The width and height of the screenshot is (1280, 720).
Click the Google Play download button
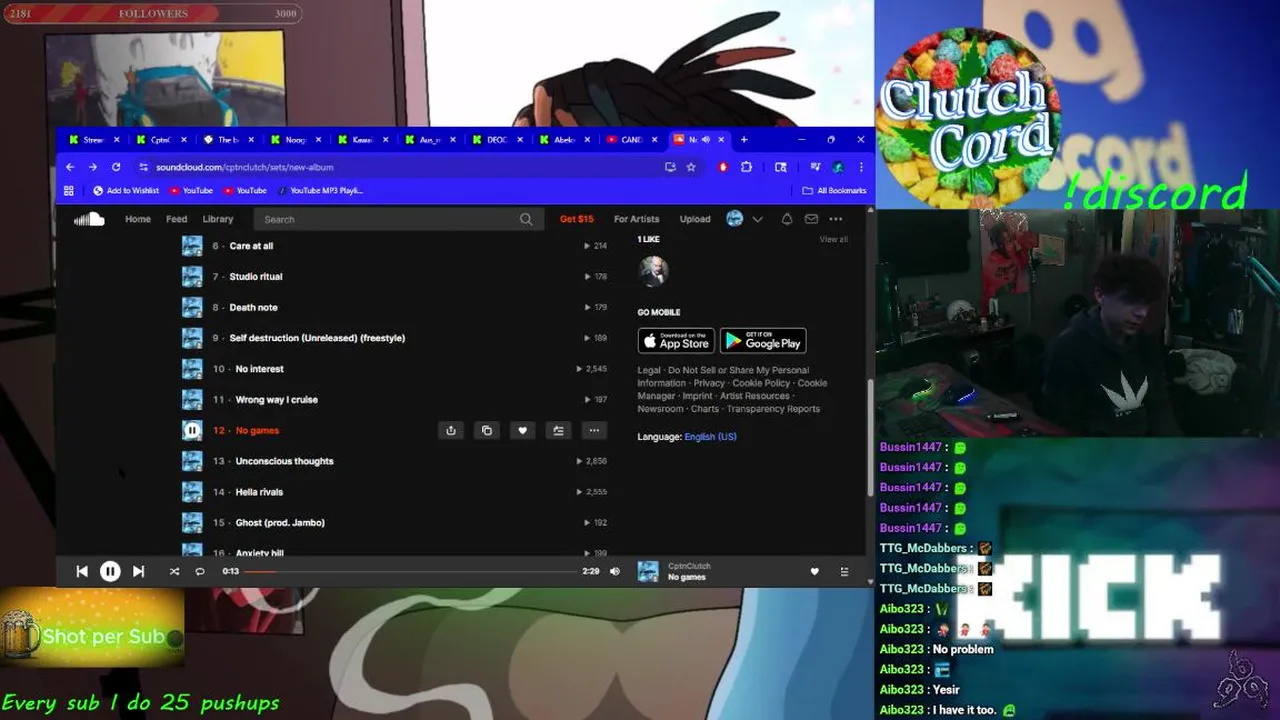click(763, 340)
